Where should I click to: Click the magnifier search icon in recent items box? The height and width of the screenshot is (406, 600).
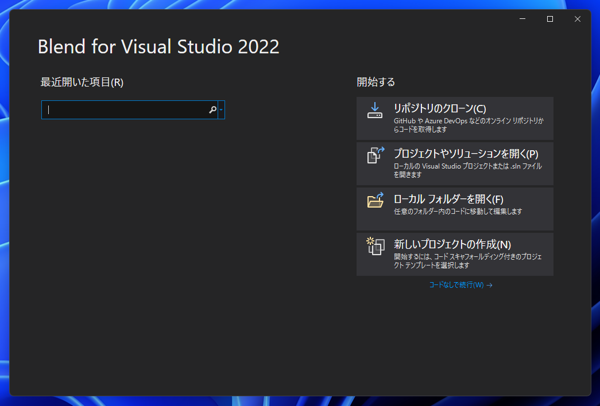tap(213, 110)
